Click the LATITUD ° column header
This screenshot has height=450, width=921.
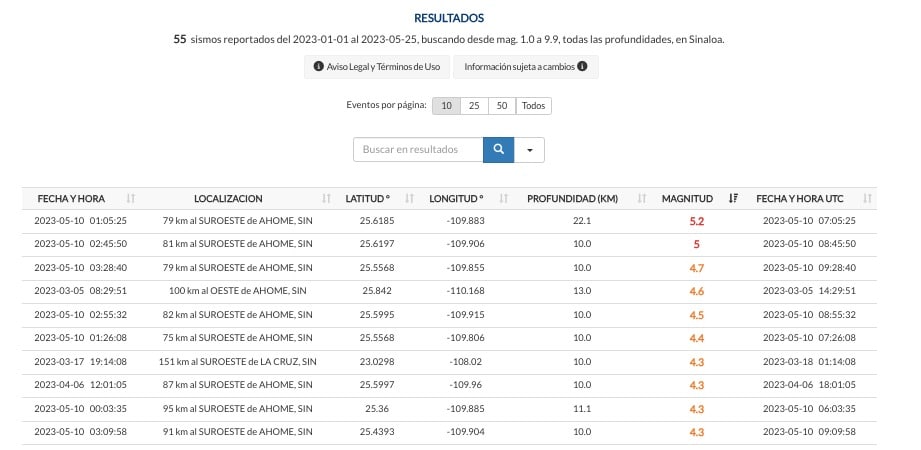[368, 199]
